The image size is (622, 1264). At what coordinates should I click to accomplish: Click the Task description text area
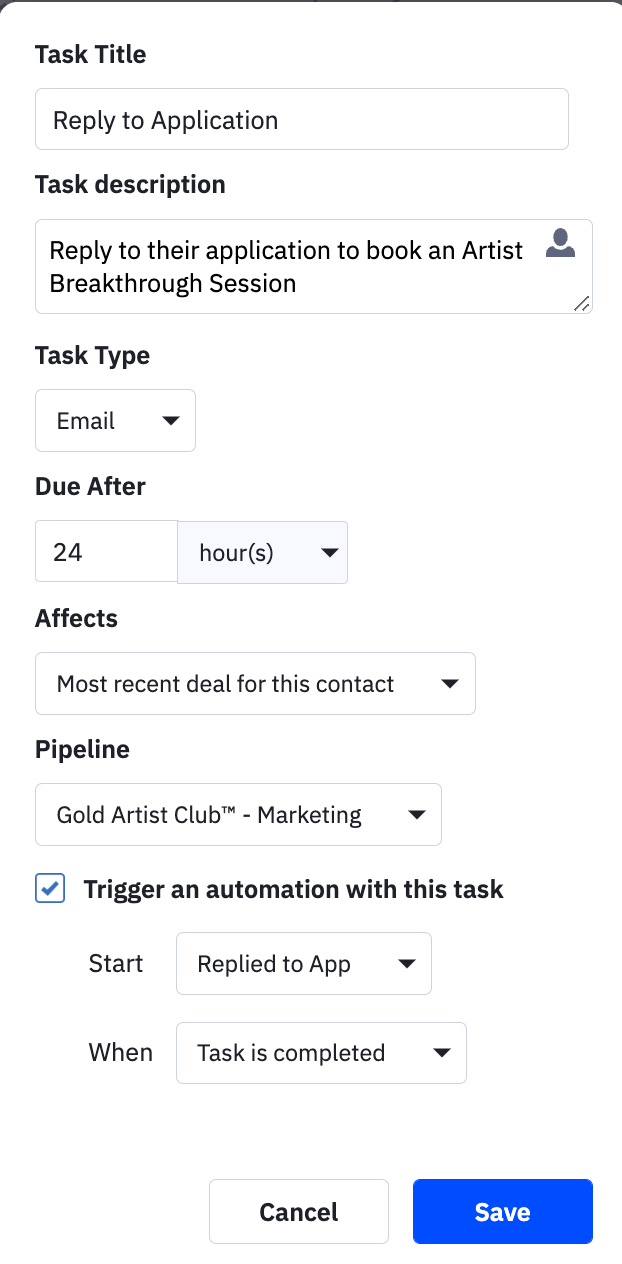click(314, 267)
